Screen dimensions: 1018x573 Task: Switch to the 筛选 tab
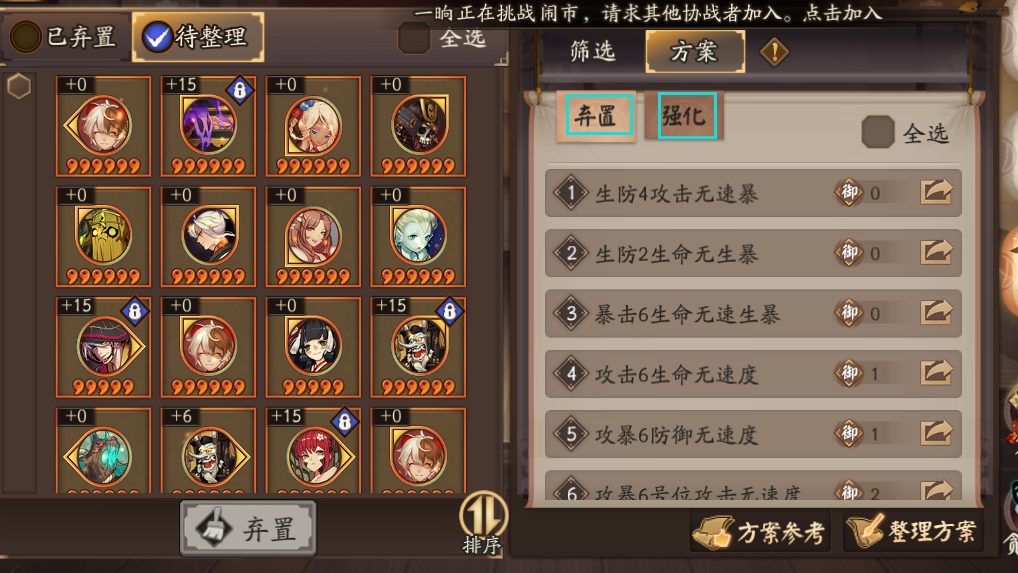pyautogui.click(x=592, y=51)
